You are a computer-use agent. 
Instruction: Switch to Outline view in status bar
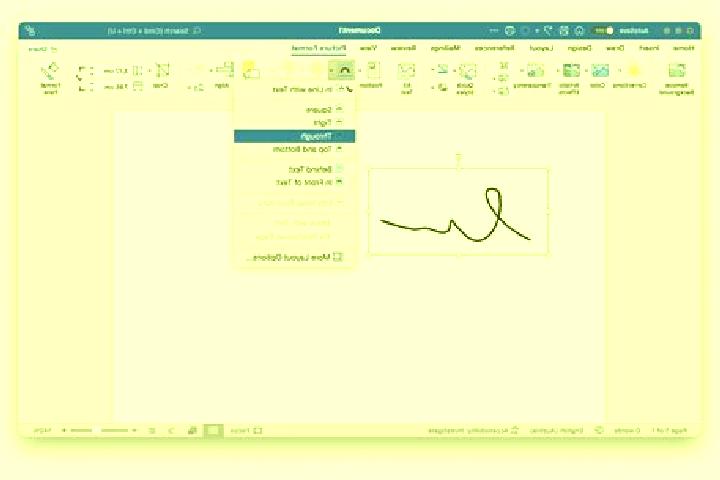pos(171,430)
